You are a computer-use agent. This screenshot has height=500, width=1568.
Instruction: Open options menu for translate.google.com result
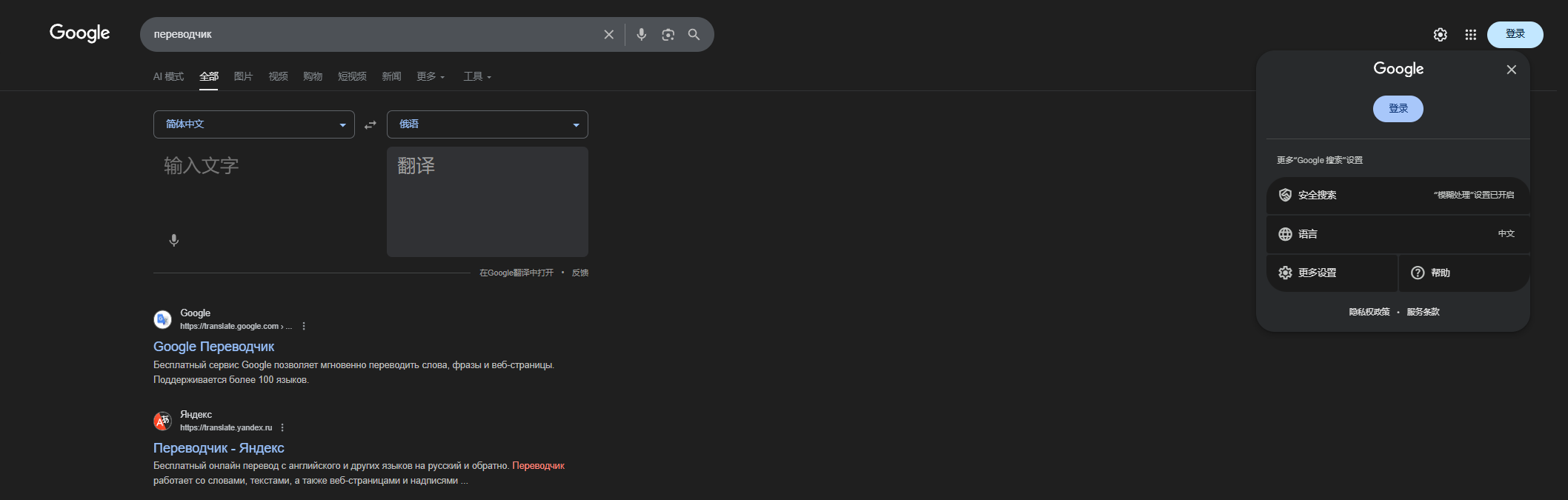coord(304,326)
